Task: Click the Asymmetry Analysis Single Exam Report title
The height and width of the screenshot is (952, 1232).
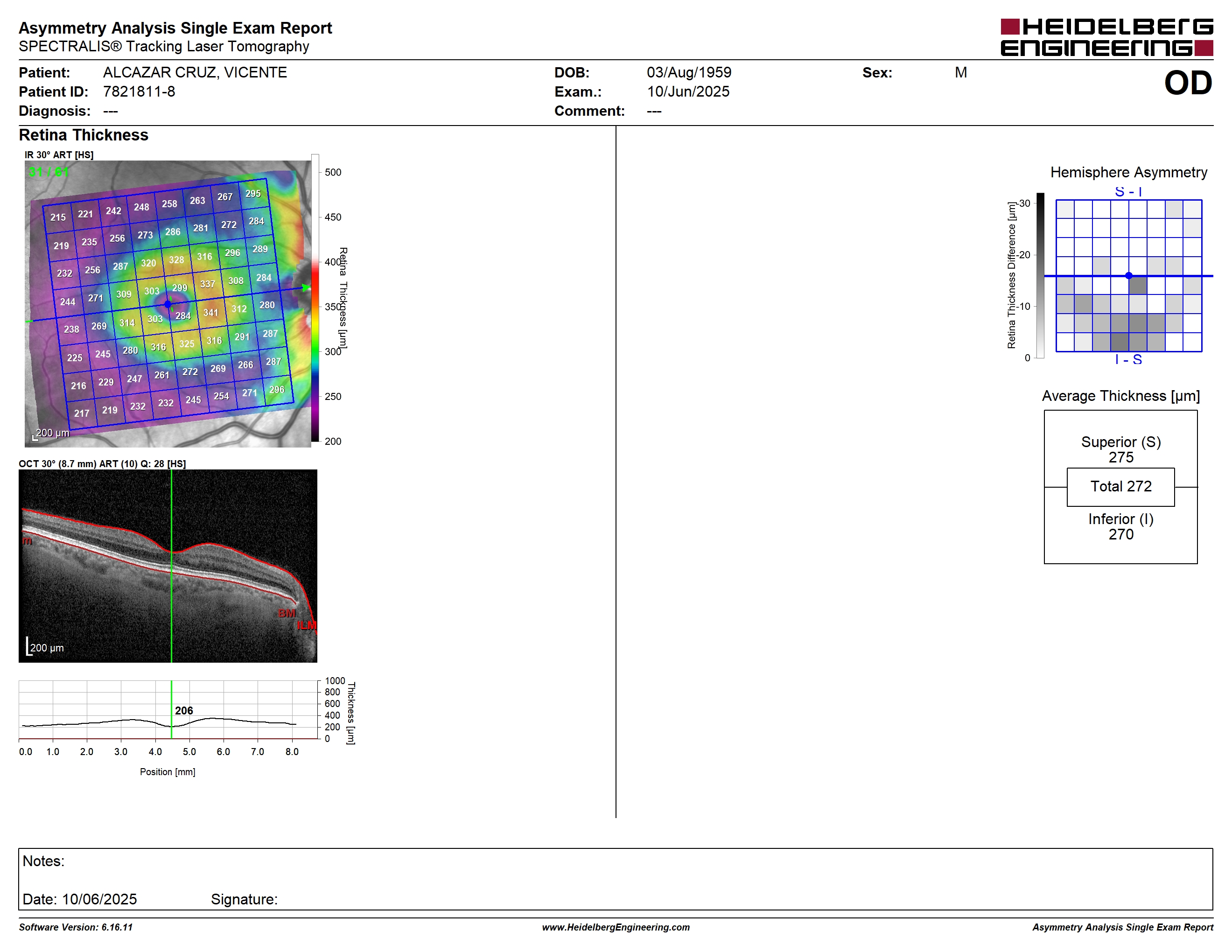Action: pyautogui.click(x=175, y=28)
